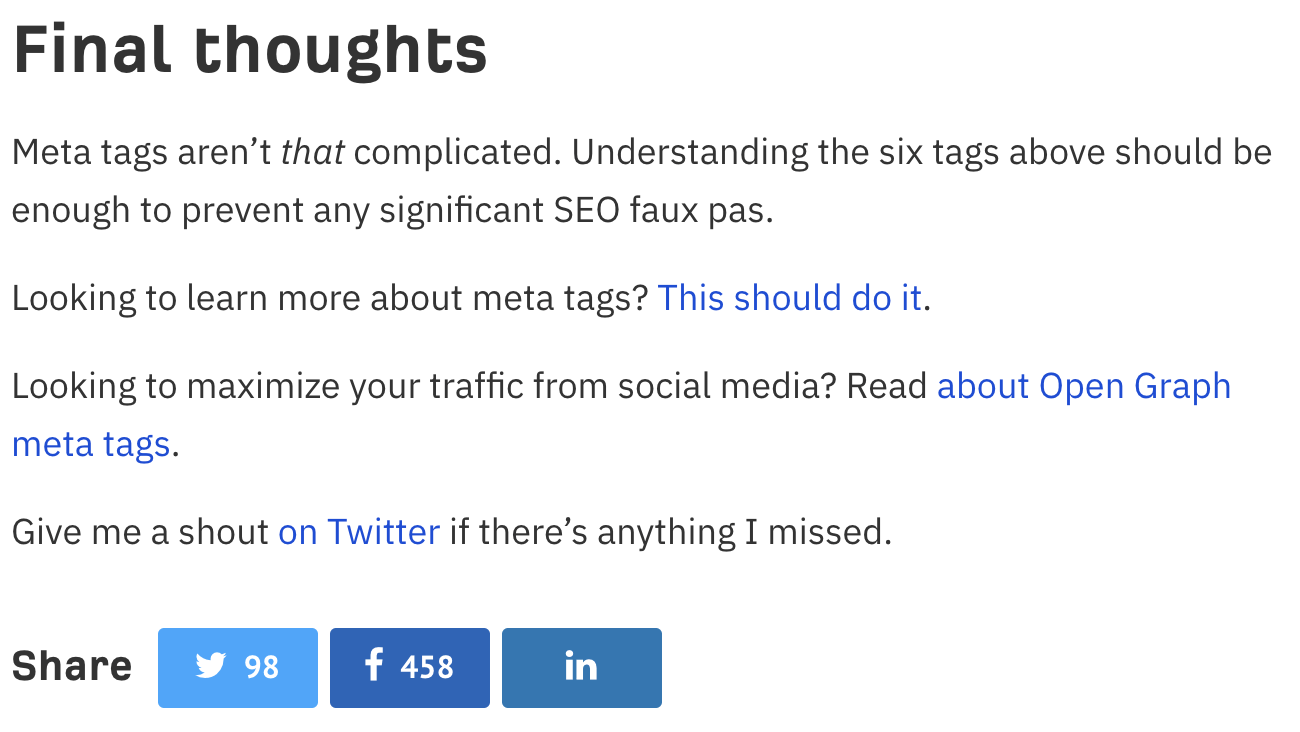Follow the "about Open Graph" link text
Image resolution: width=1300 pixels, height=732 pixels.
1083,386
